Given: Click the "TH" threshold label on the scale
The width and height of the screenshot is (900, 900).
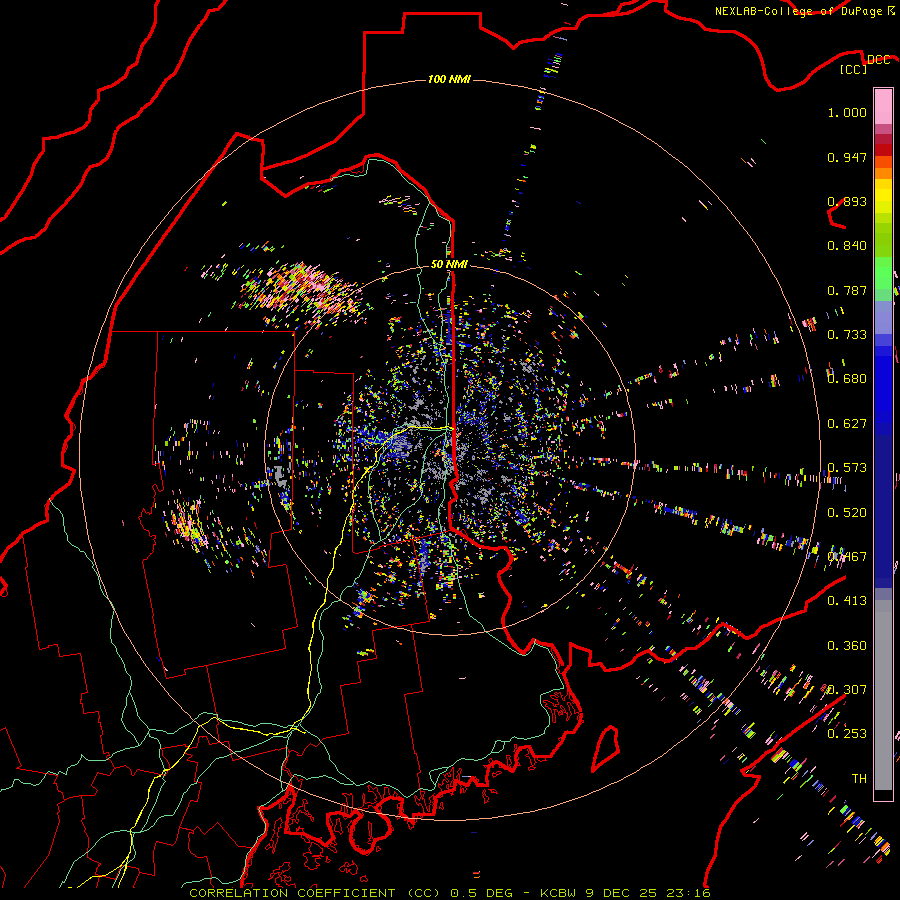Looking at the screenshot, I should tap(859, 779).
